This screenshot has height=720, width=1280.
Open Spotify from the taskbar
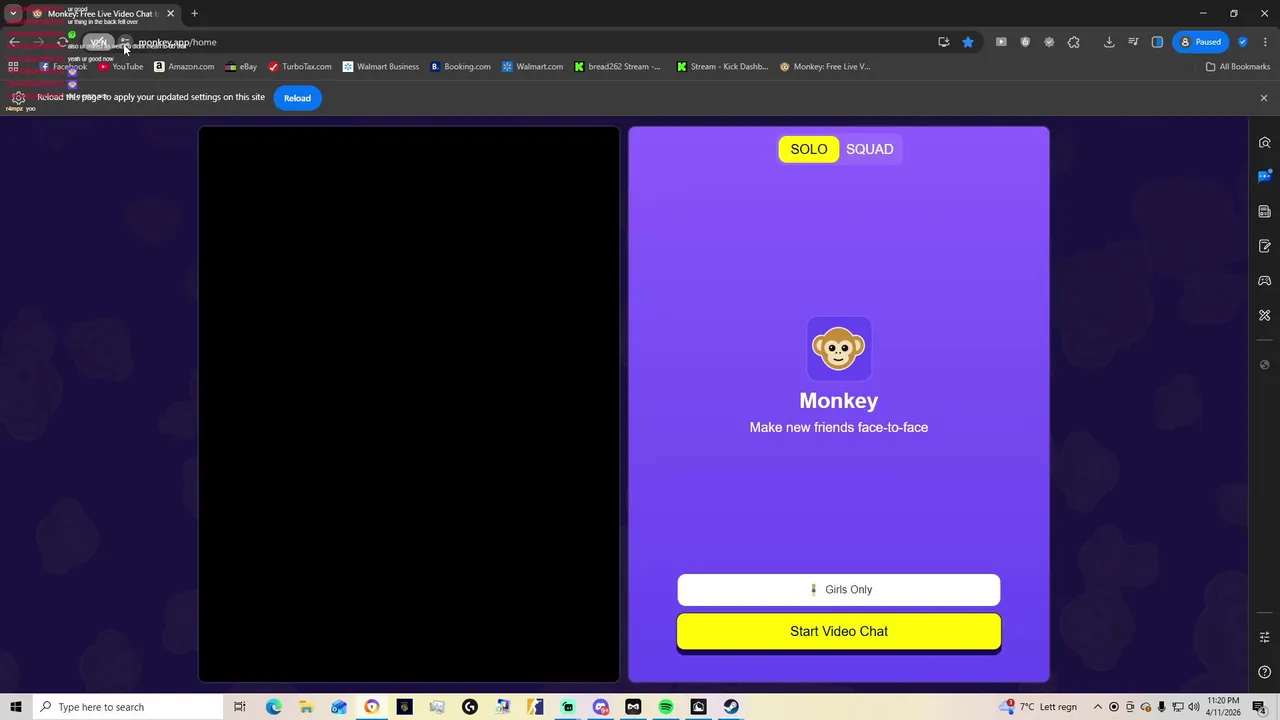point(666,707)
